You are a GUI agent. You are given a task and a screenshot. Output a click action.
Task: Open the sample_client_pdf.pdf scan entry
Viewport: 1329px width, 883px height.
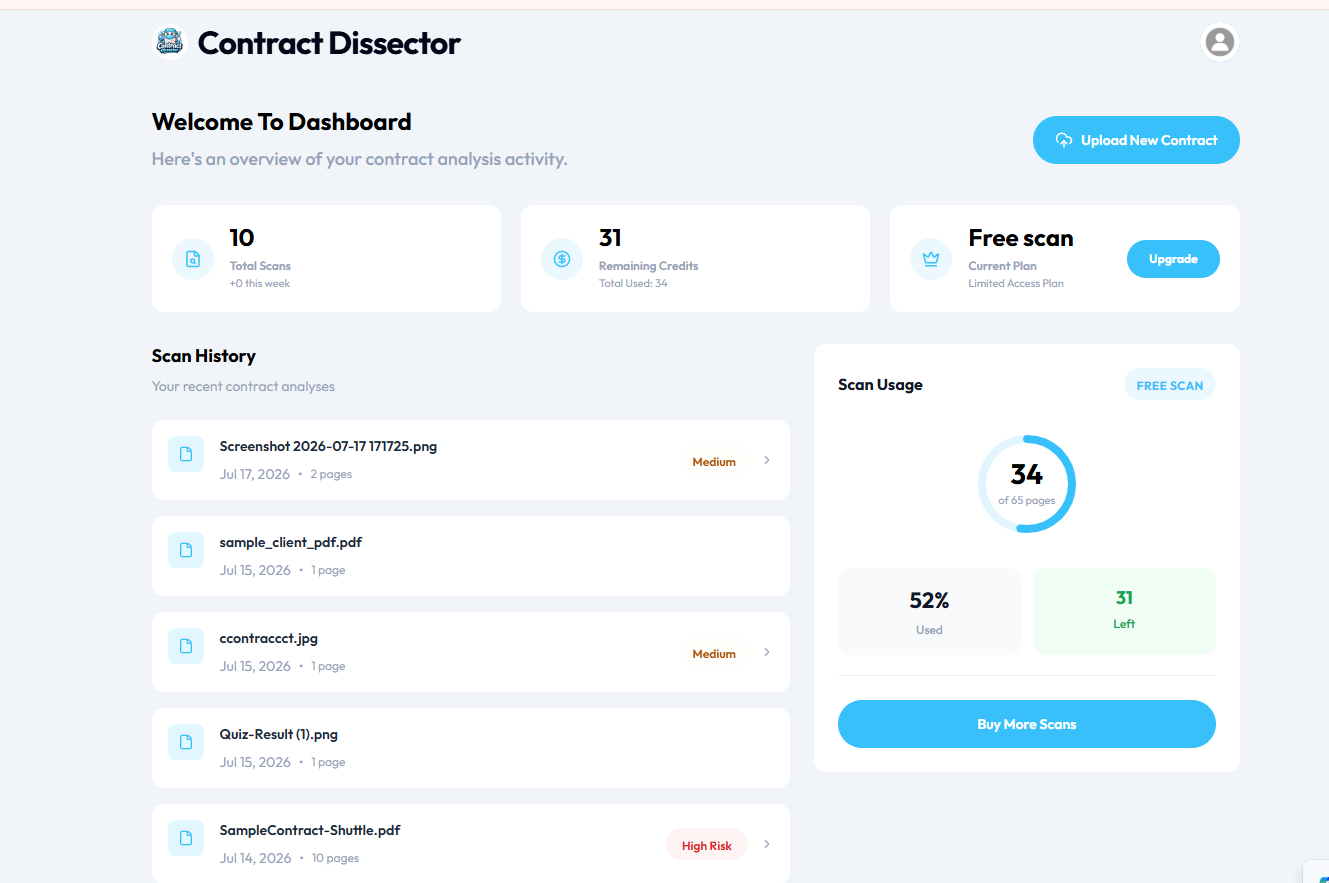(471, 556)
